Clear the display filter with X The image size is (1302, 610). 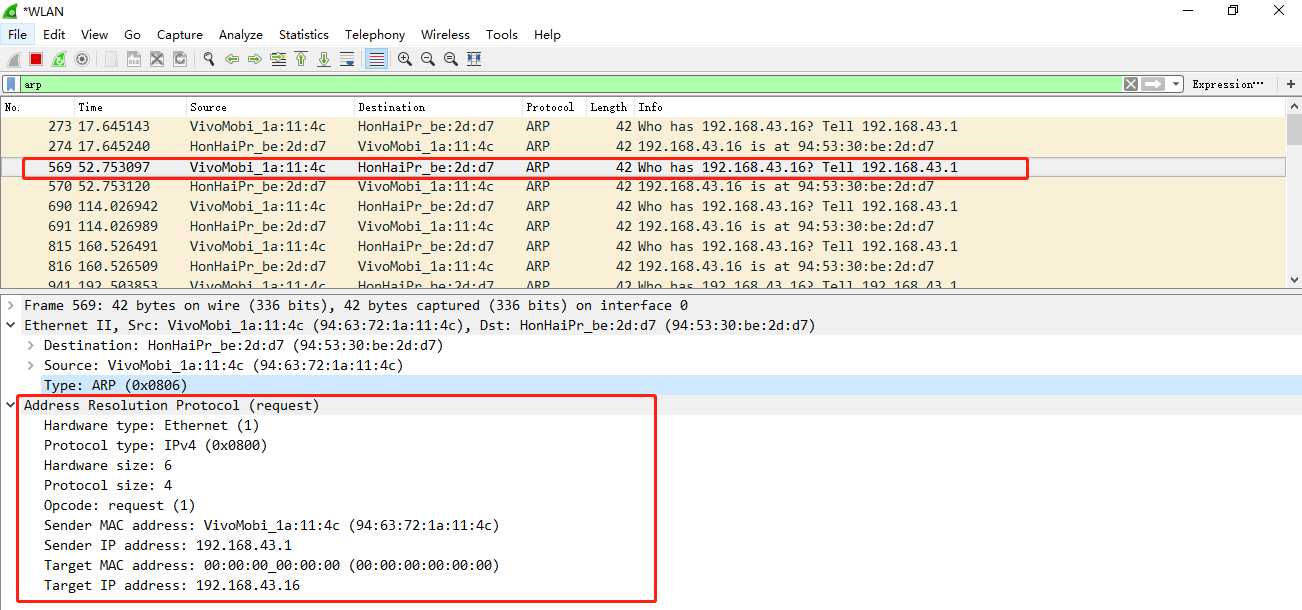click(x=1130, y=84)
